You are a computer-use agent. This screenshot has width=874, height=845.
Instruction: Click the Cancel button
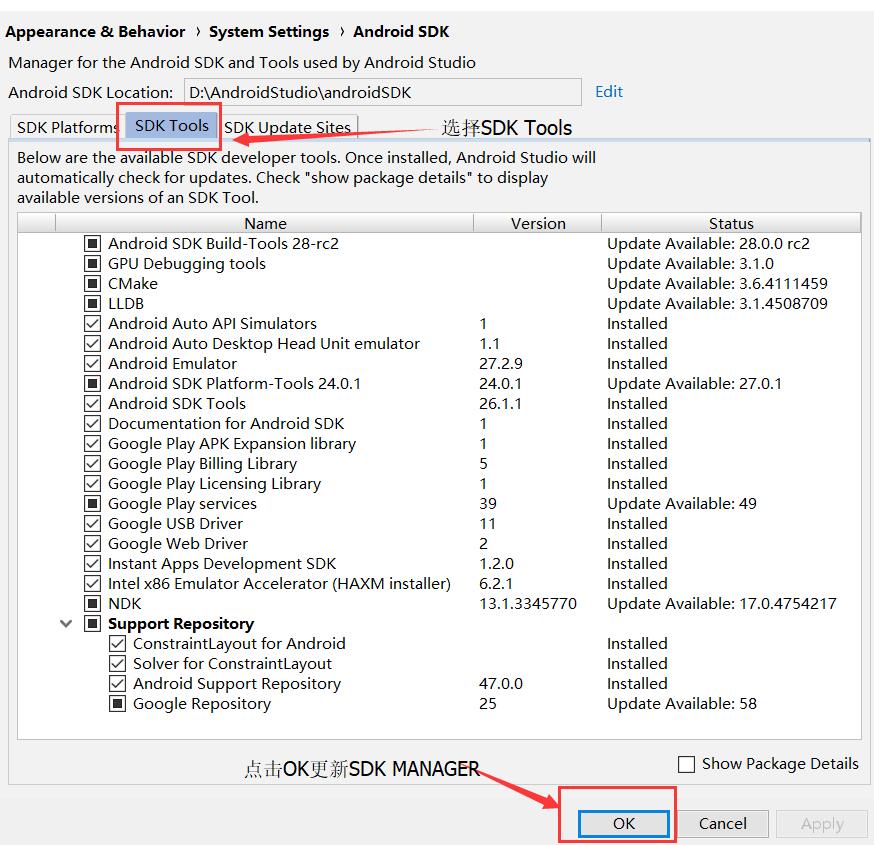722,823
